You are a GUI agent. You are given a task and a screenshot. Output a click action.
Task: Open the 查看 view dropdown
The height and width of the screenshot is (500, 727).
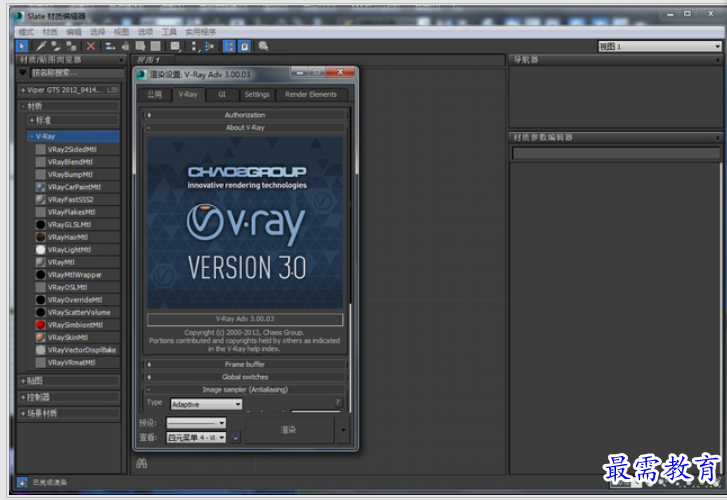click(196, 437)
